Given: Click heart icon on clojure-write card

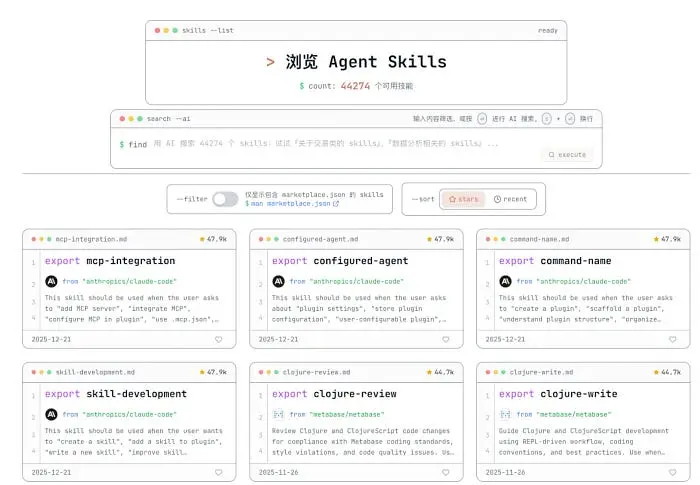Looking at the screenshot, I should 673,472.
